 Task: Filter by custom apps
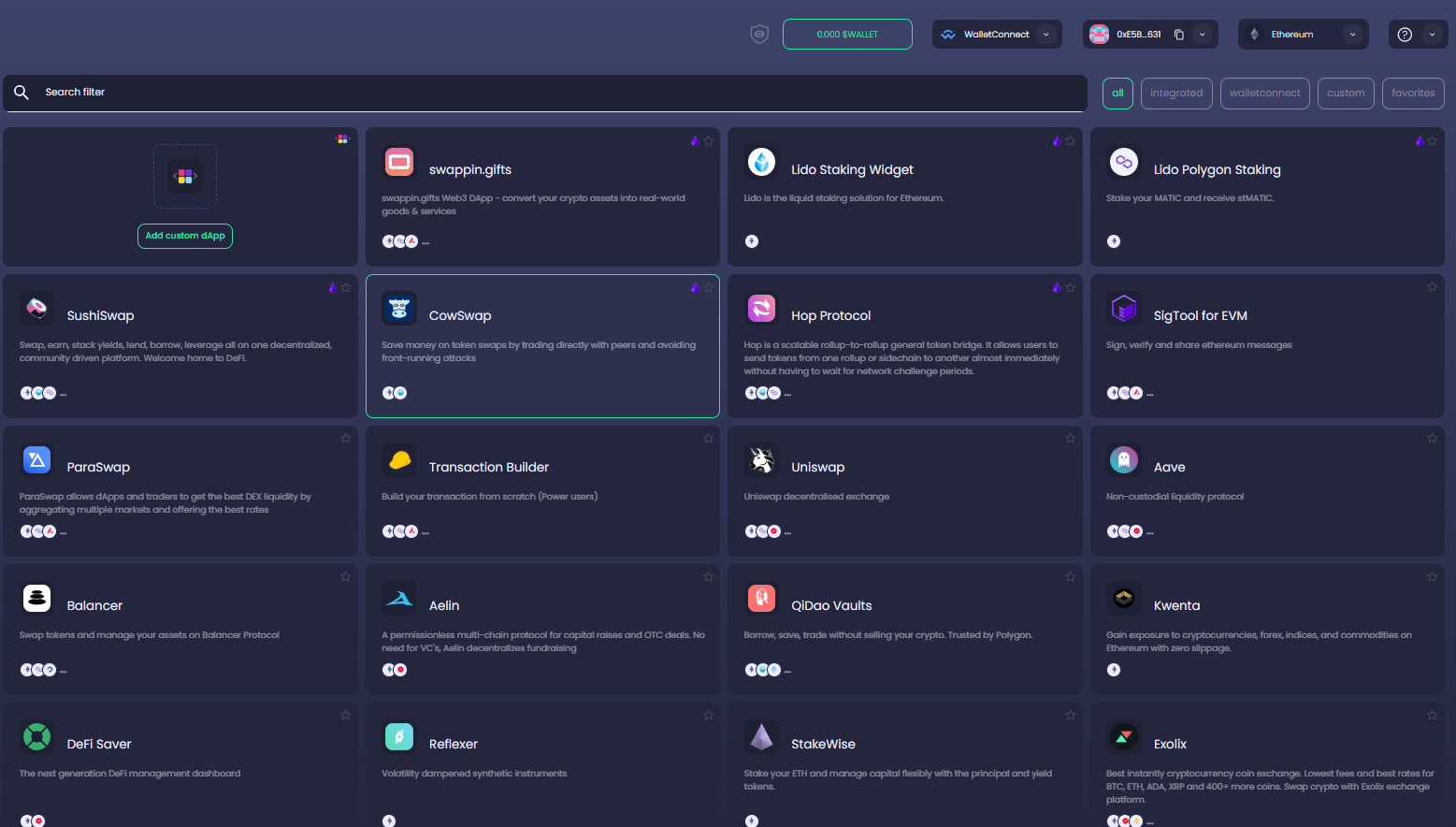tap(1346, 94)
